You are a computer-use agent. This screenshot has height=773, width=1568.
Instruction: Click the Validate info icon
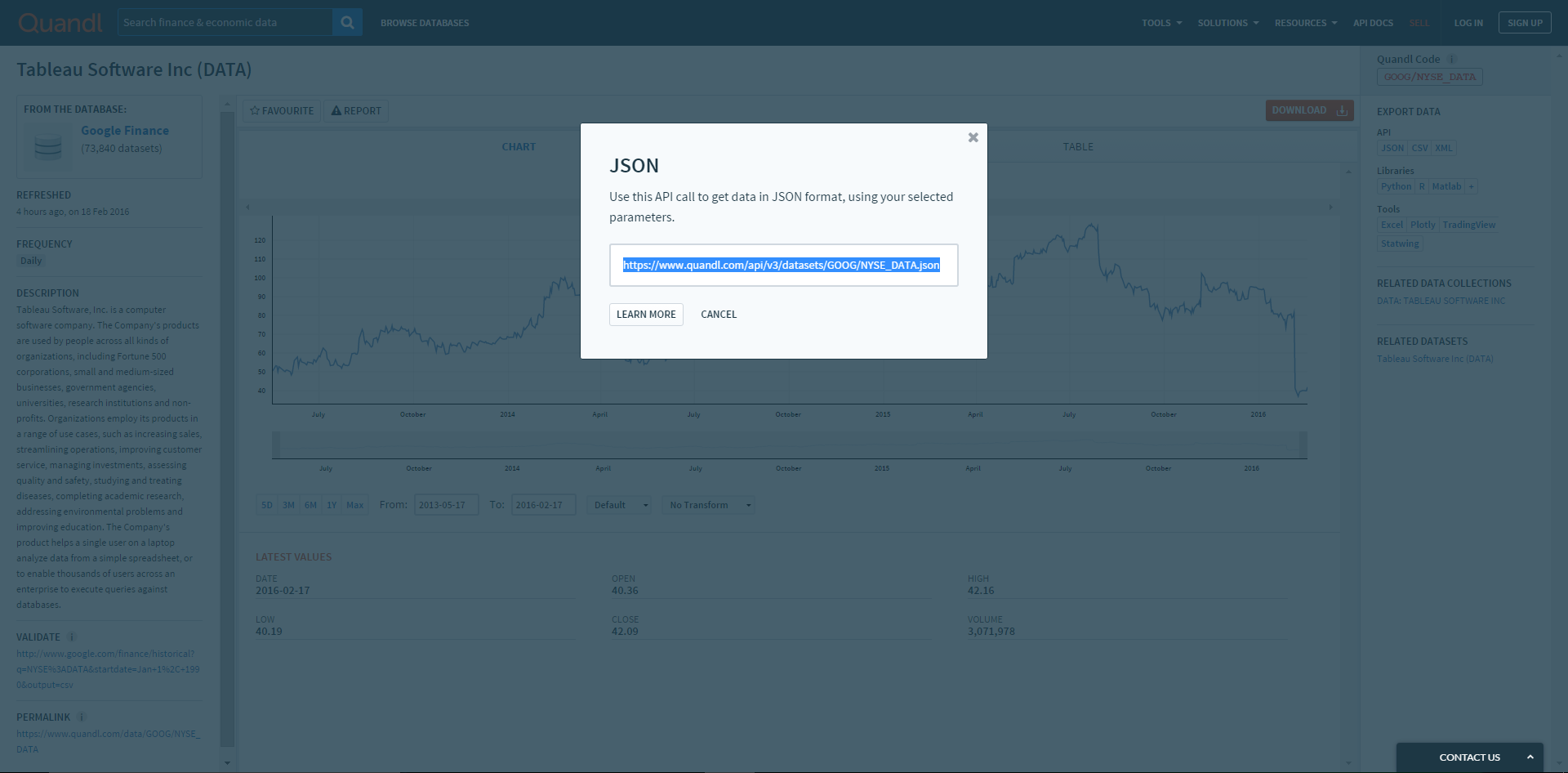click(x=71, y=637)
